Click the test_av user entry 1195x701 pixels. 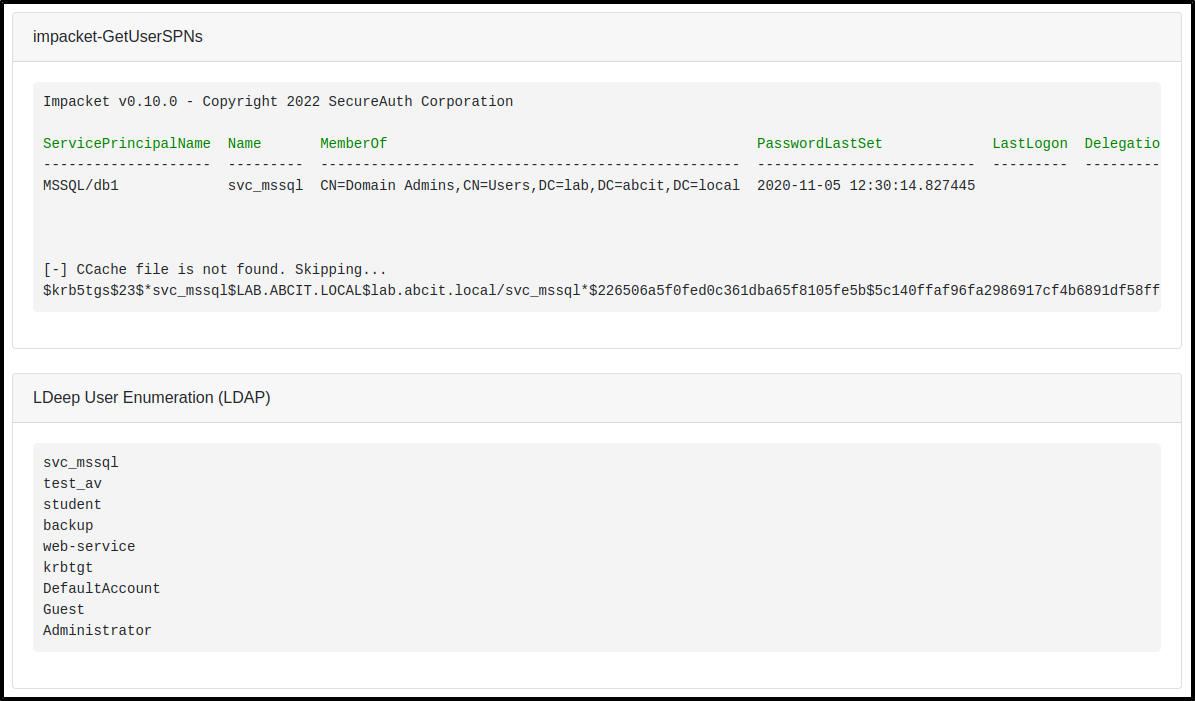tap(72, 484)
